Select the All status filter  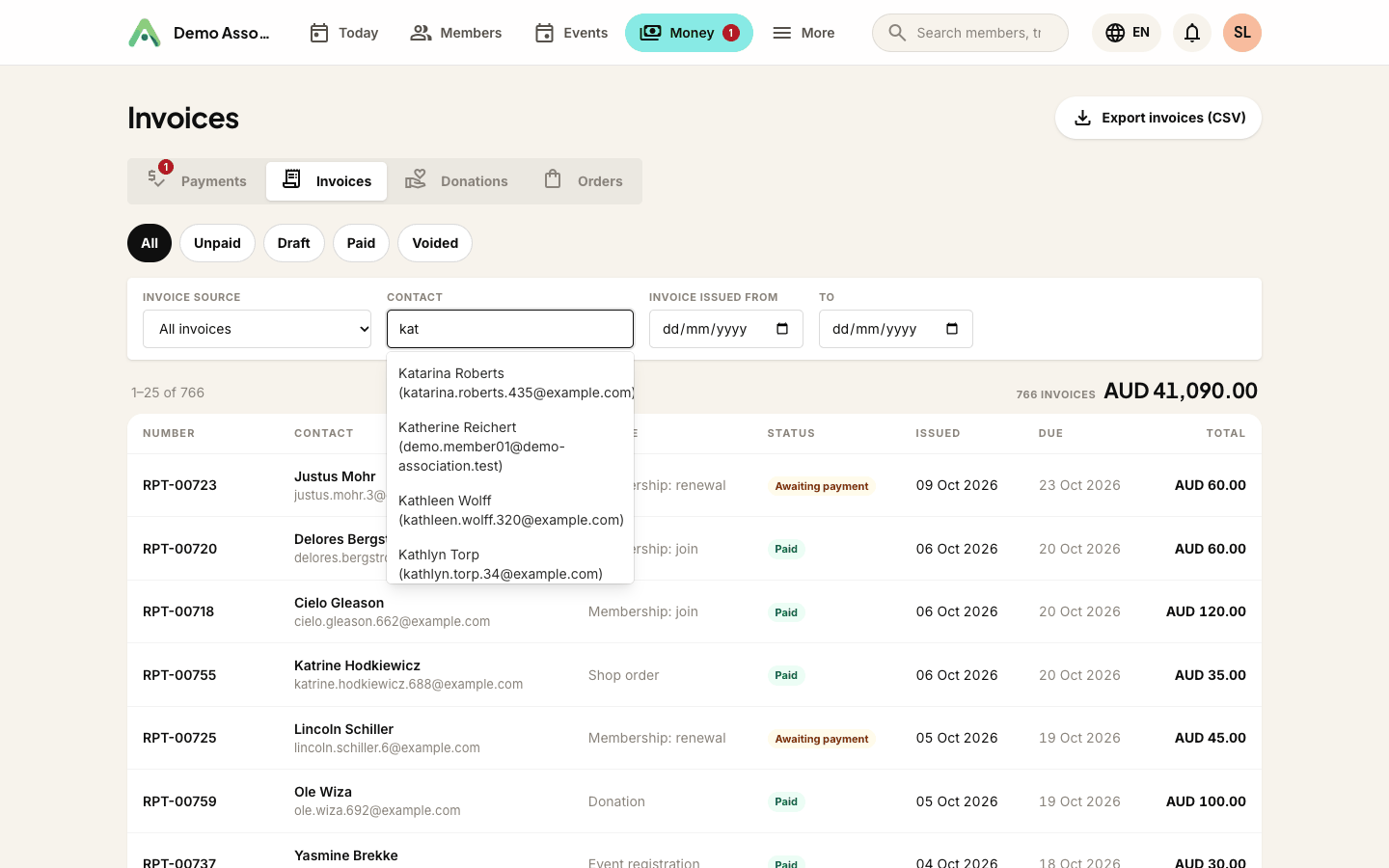(x=150, y=243)
